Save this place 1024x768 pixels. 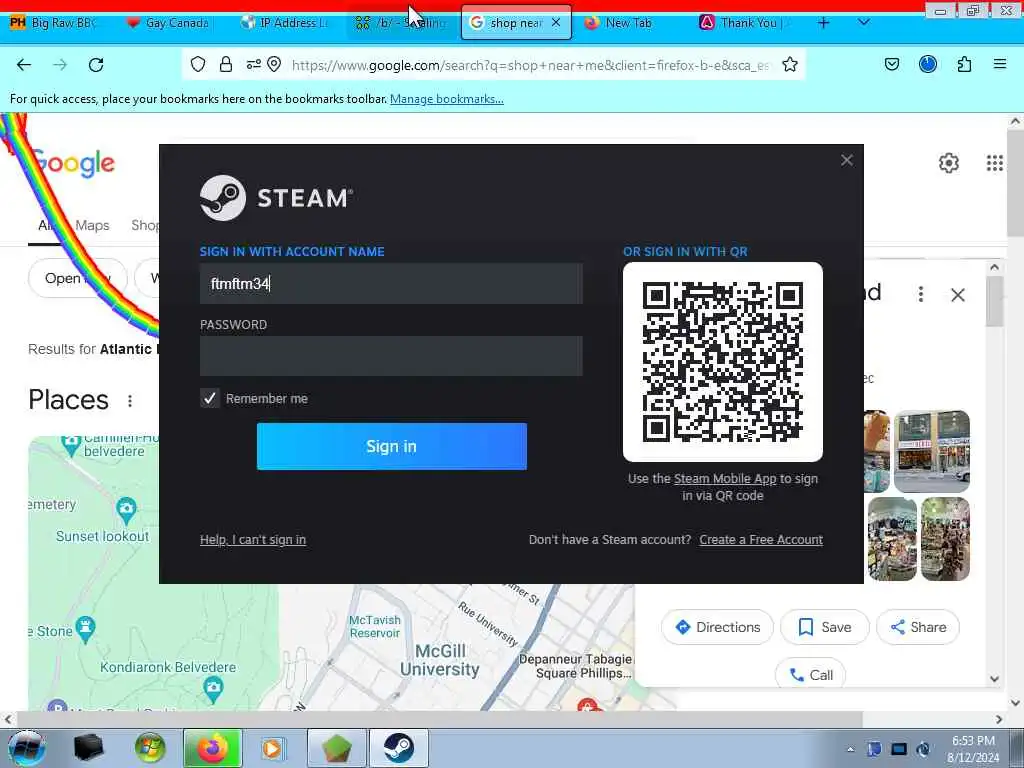[825, 627]
